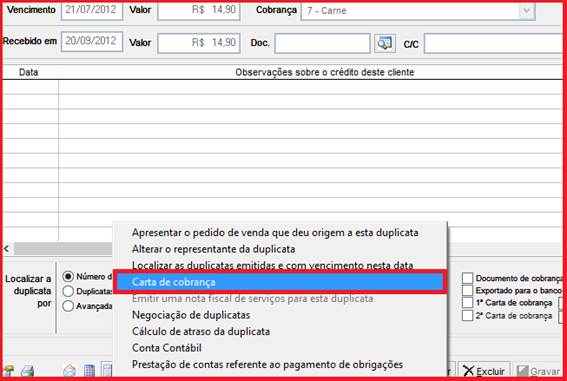Click the 'Recebido em' date field 20/09/2012
The width and height of the screenshot is (567, 381).
click(x=92, y=41)
